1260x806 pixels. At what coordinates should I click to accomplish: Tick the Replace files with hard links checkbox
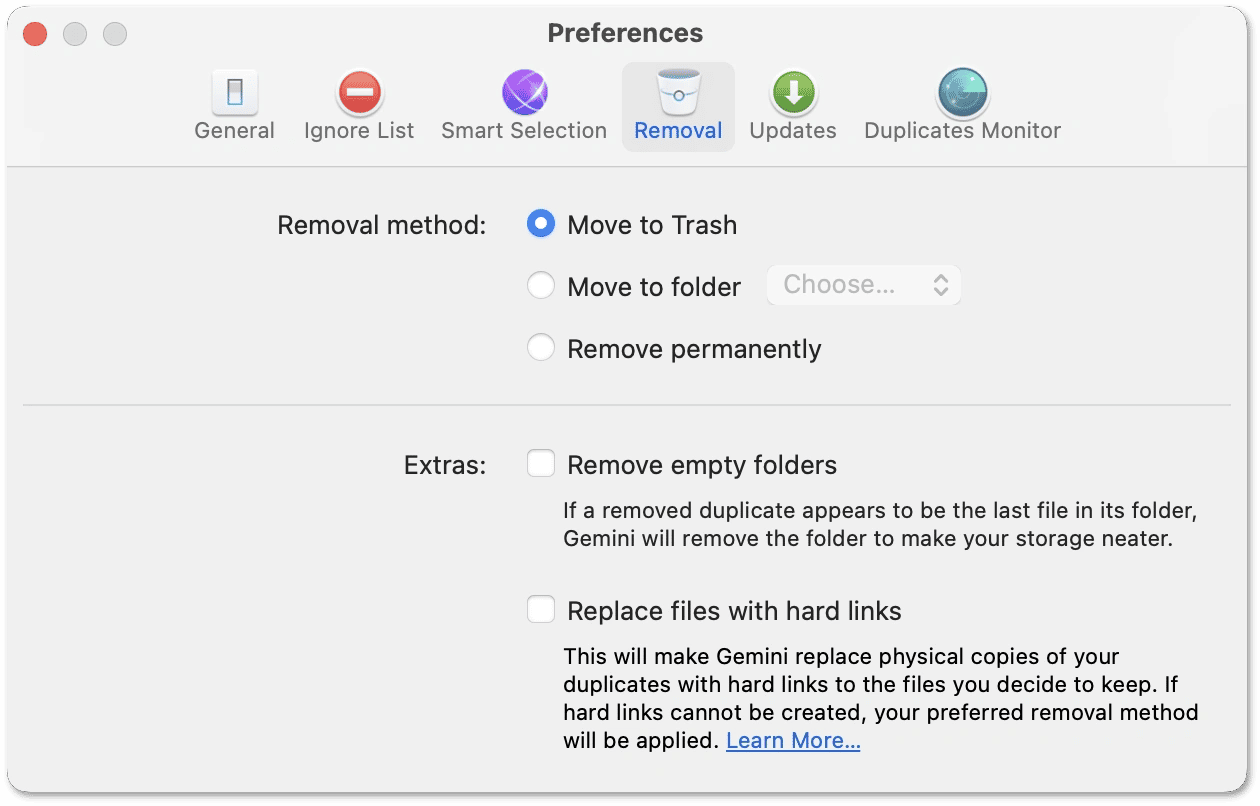541,610
